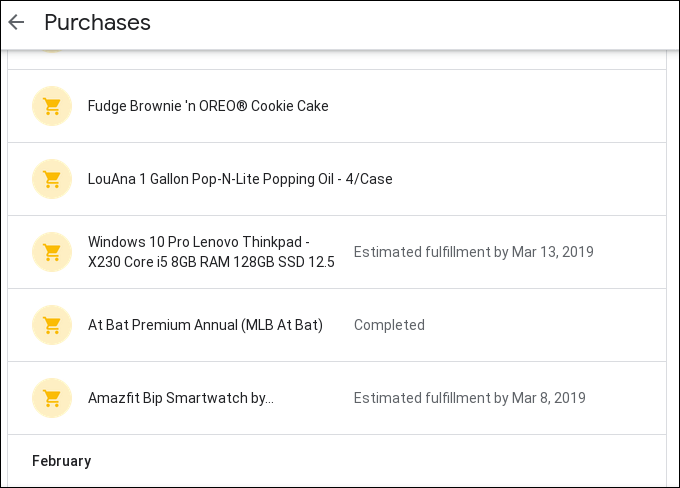Click the Purchases page title
Viewport: 680px width, 488px height.
[98, 22]
